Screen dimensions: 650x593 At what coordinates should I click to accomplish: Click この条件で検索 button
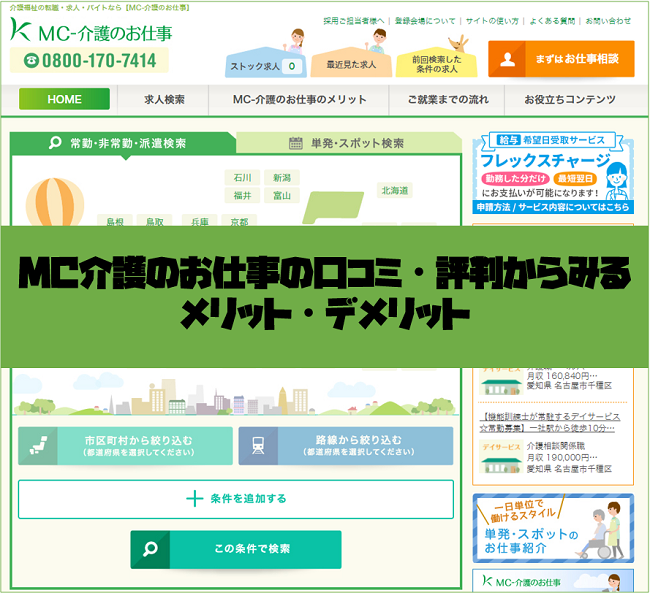click(236, 549)
